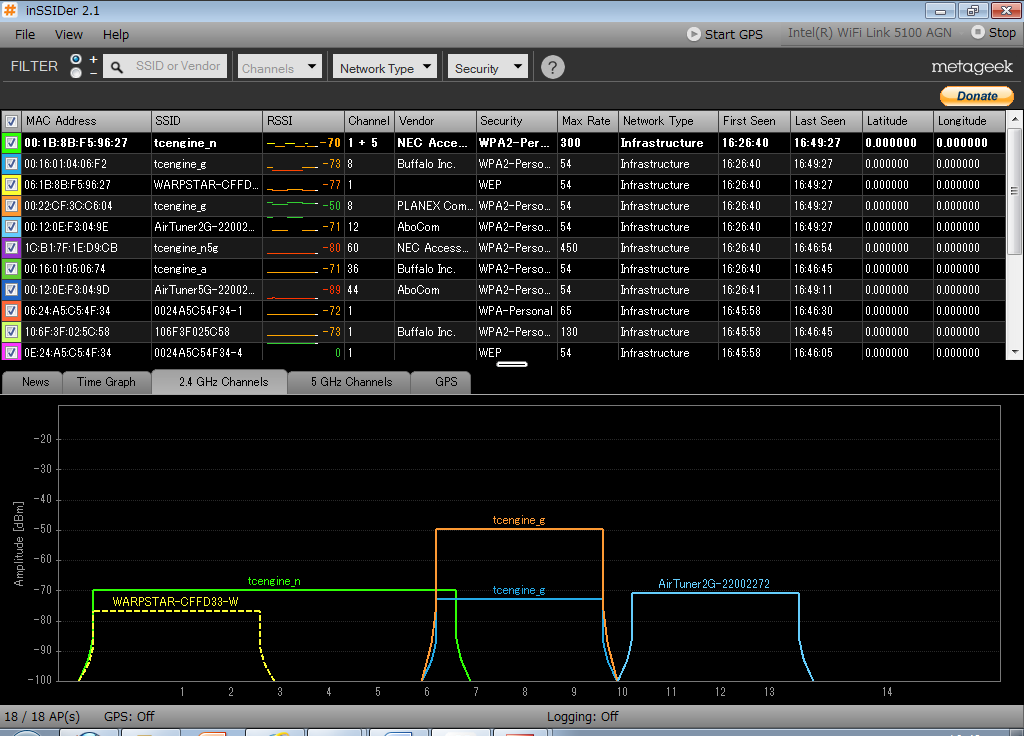1024x736 pixels.
Task: Click the Stop button label
Action: point(1002,33)
